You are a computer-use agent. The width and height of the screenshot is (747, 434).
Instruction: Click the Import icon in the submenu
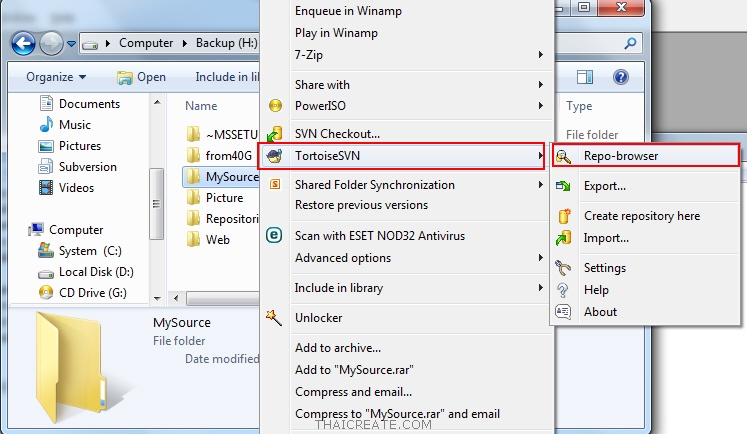pyautogui.click(x=564, y=238)
